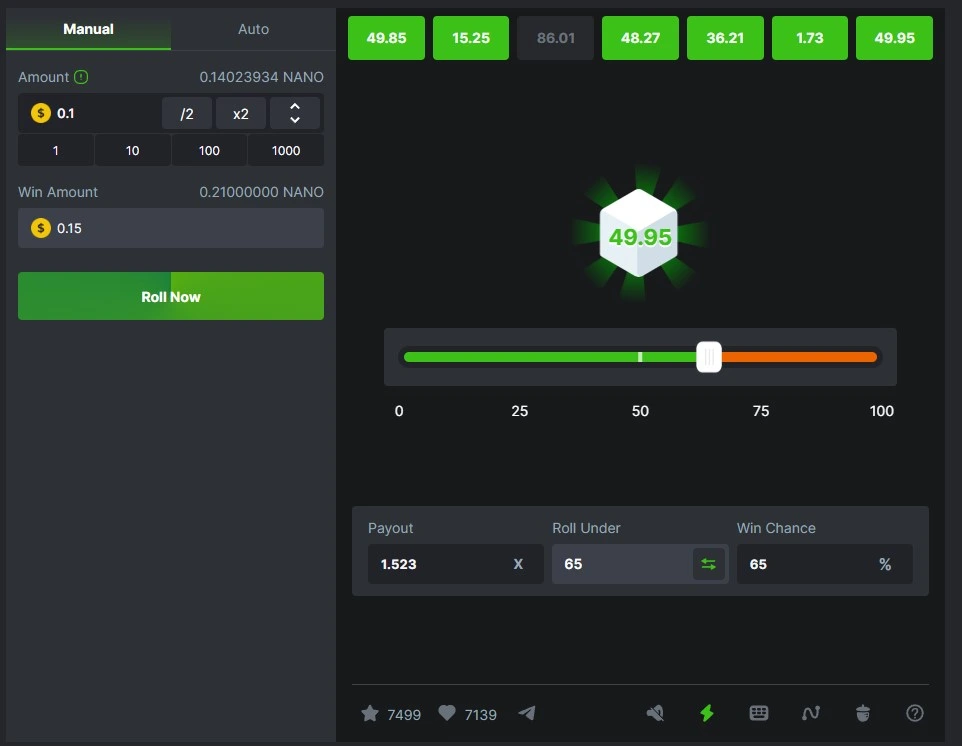Open roll history result 48.27

click(x=641, y=38)
